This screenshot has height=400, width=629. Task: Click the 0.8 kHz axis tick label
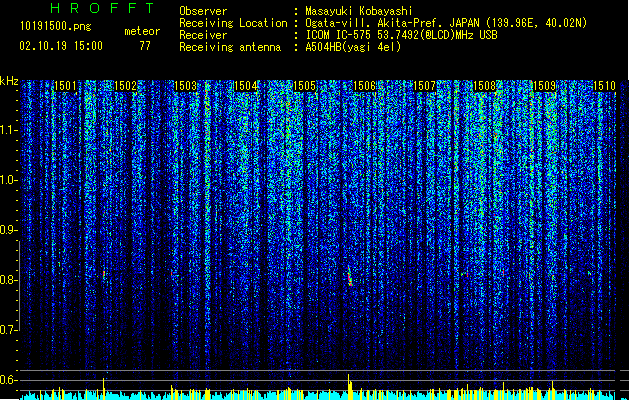[8, 280]
